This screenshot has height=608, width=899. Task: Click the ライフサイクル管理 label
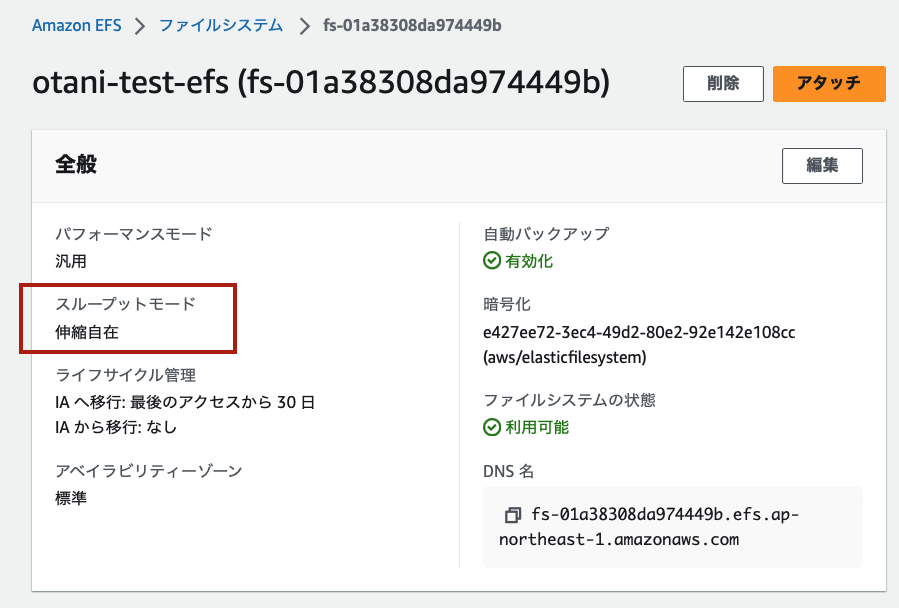126,375
